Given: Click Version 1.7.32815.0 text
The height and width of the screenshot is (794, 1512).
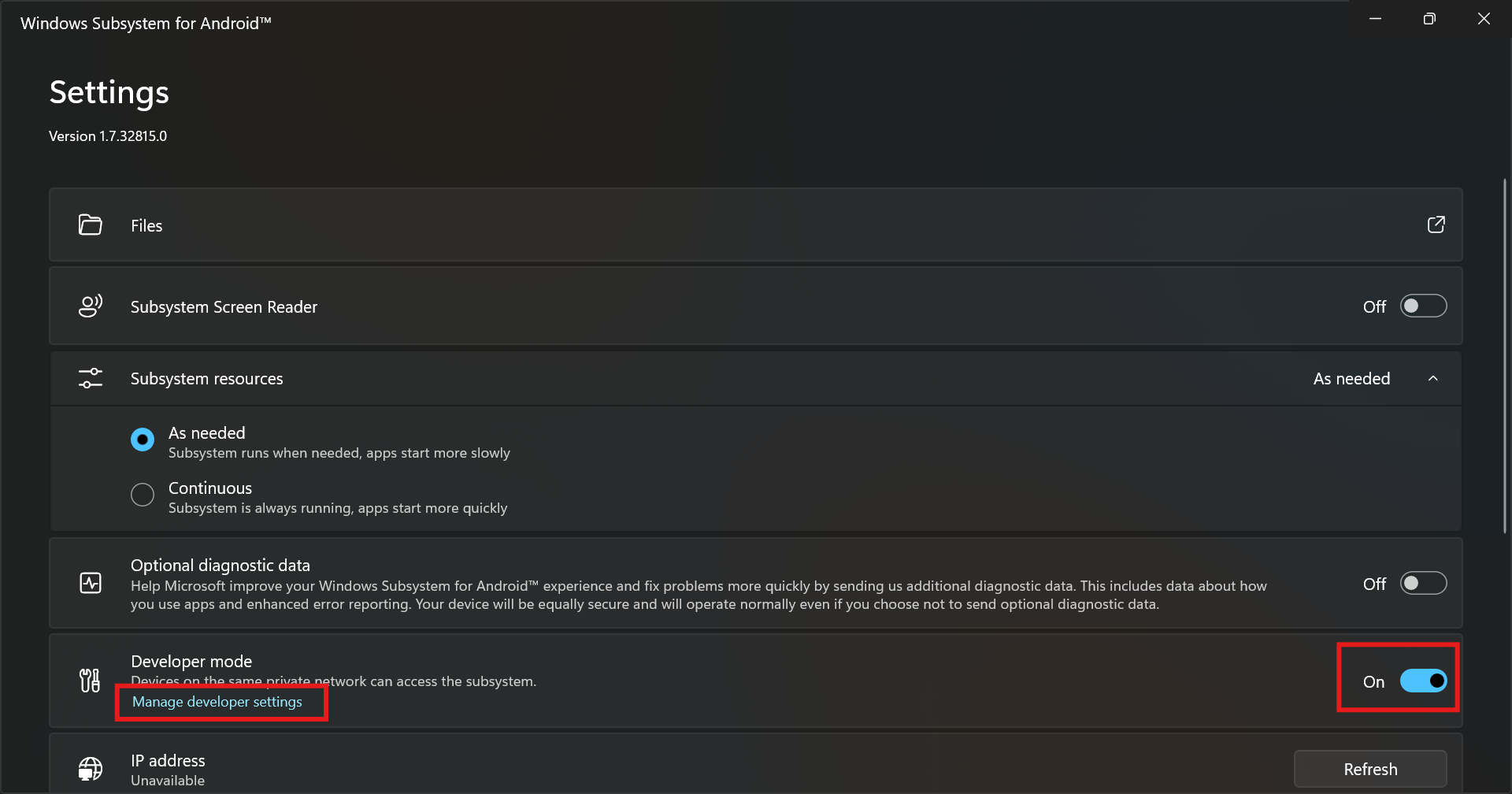Looking at the screenshot, I should 108,136.
